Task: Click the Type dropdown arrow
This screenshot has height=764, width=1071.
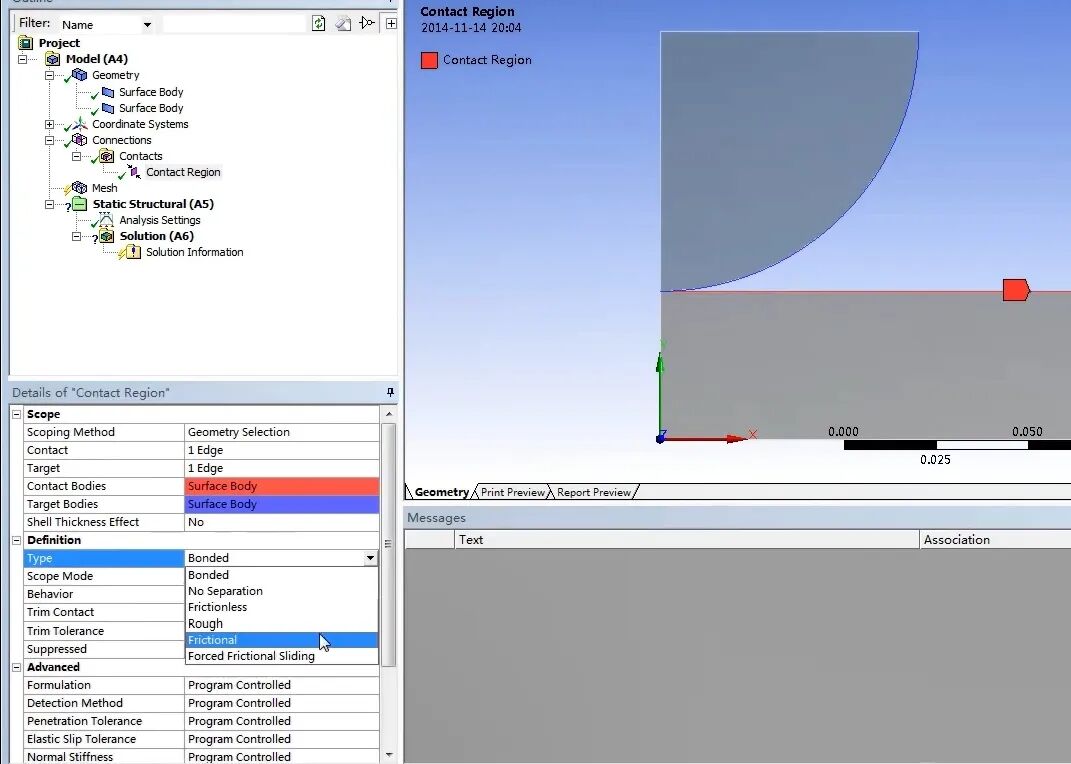Action: (x=370, y=558)
